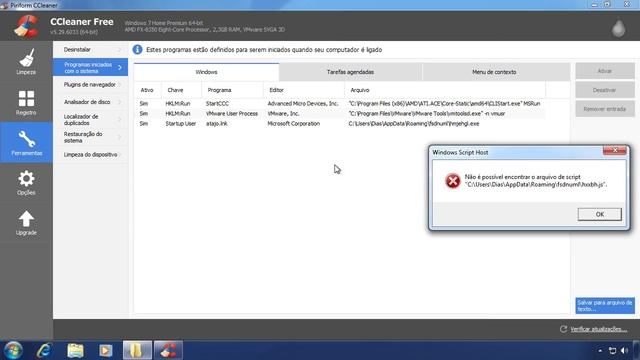Open the yellow folder taskbar window
Screen dimensions: 640x360
(137, 350)
